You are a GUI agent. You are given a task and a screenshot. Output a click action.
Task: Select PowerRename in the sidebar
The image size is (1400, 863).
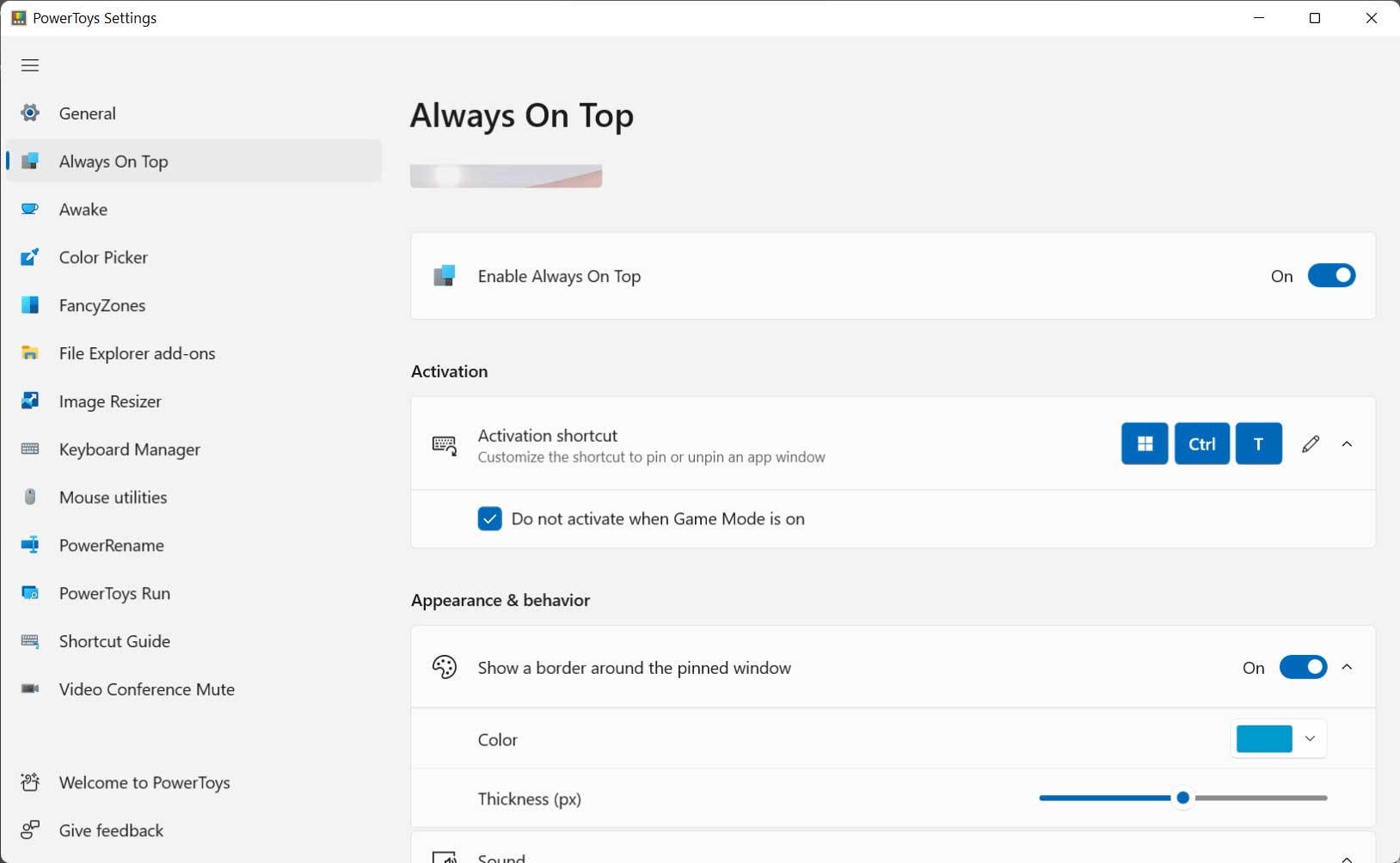[193, 545]
